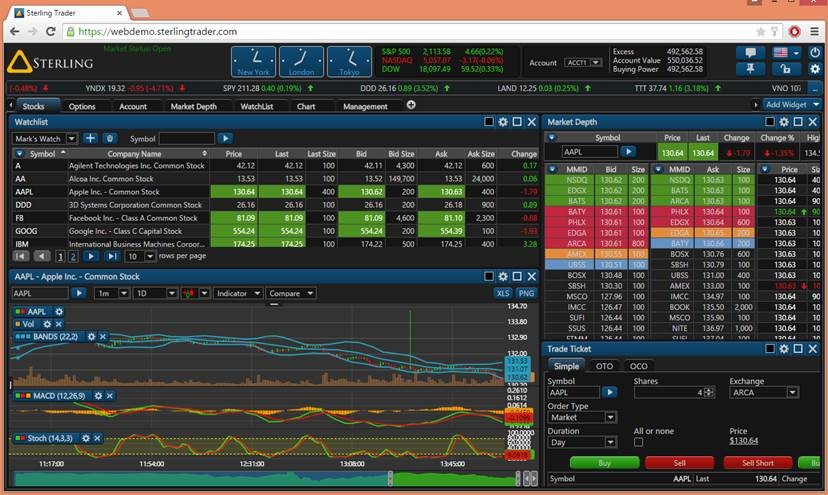Open AAPL chart widget settings gear
The width and height of the screenshot is (828, 495).
(x=503, y=276)
